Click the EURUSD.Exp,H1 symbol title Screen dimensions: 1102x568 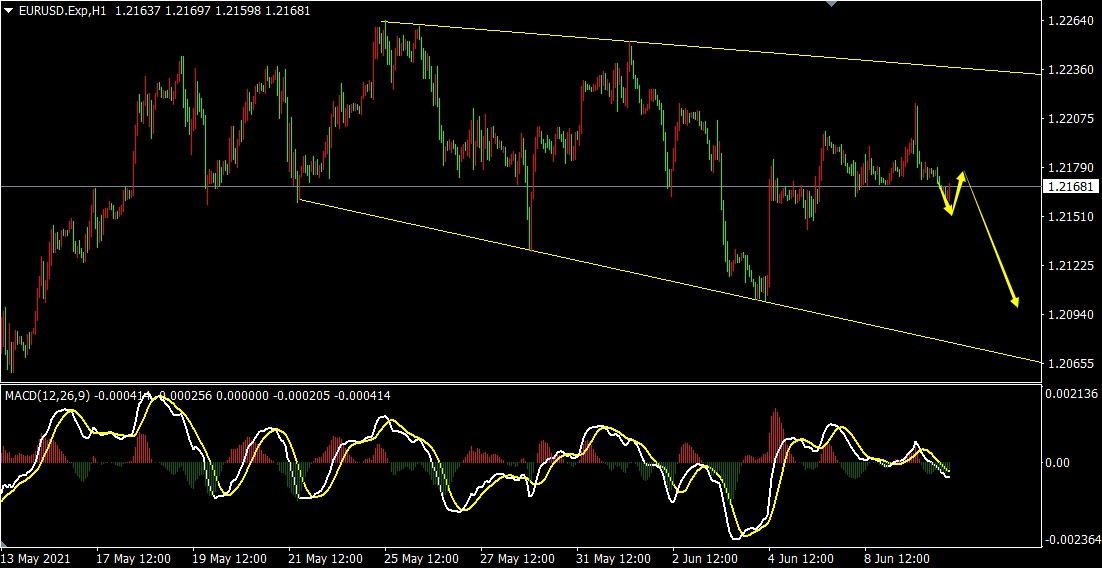click(63, 11)
